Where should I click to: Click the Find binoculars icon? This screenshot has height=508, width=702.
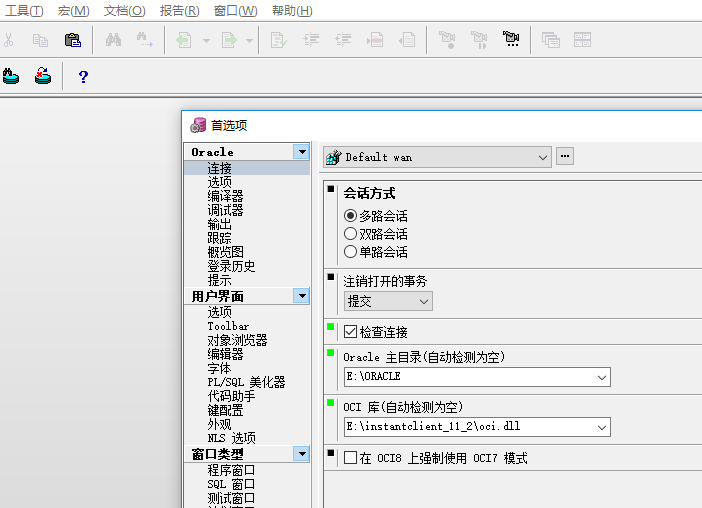pos(113,40)
